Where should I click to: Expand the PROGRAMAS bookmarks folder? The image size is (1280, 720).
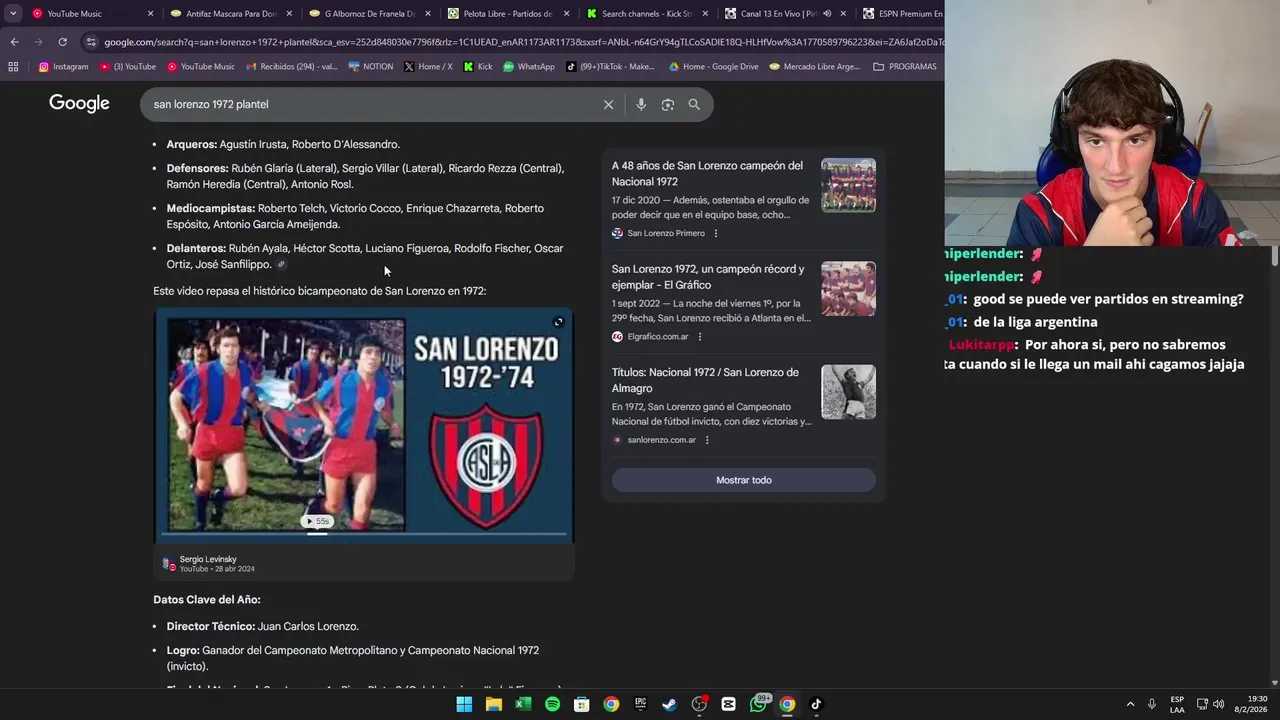(905, 67)
